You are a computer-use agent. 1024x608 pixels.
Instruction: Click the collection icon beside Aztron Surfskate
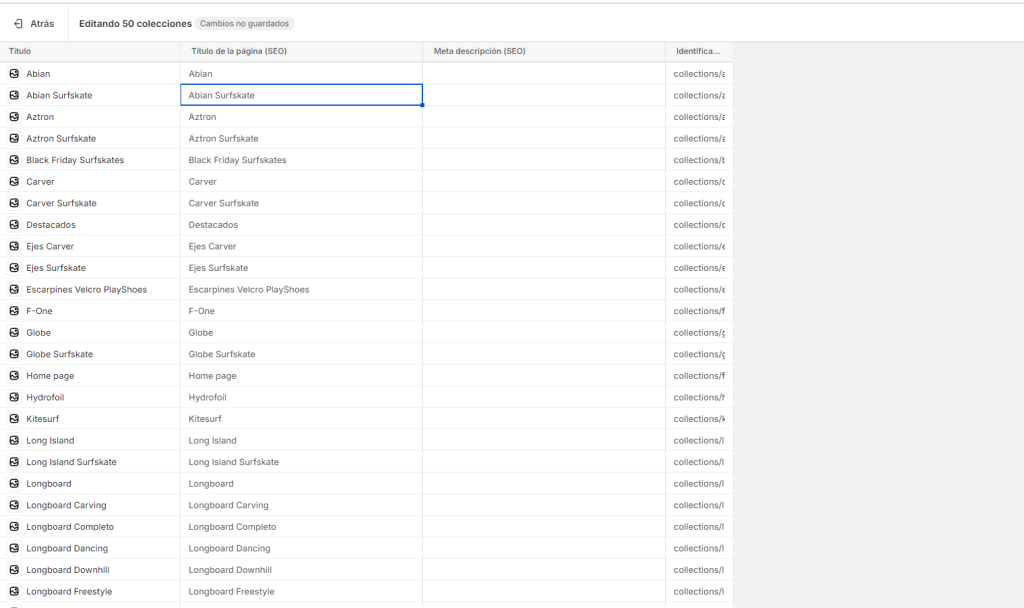(x=14, y=138)
